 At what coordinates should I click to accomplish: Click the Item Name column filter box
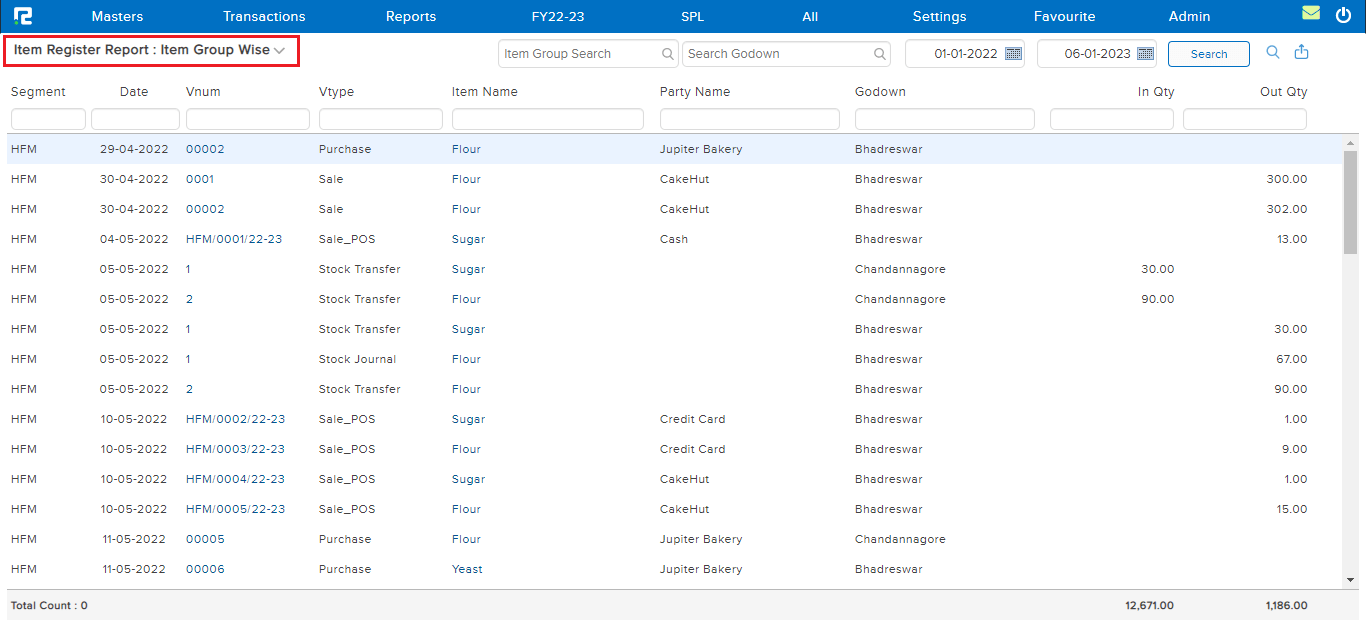(547, 119)
